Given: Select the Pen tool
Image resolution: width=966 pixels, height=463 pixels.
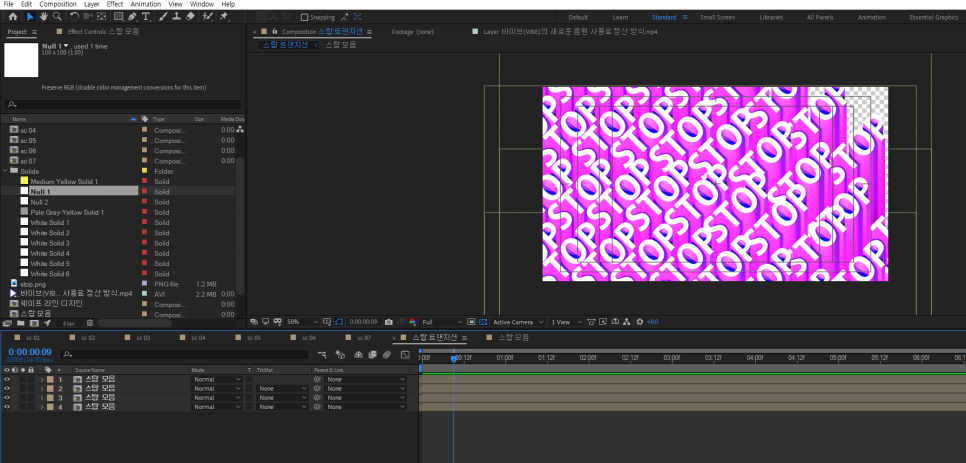Looking at the screenshot, I should point(132,17).
